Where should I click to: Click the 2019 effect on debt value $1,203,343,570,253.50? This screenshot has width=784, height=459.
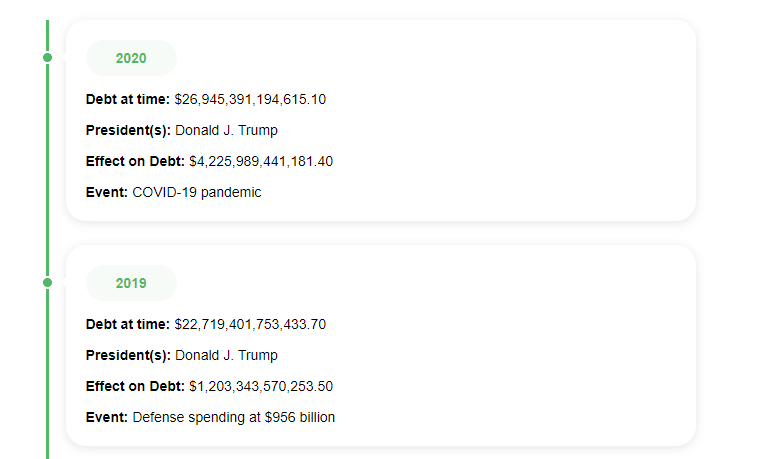tap(261, 386)
